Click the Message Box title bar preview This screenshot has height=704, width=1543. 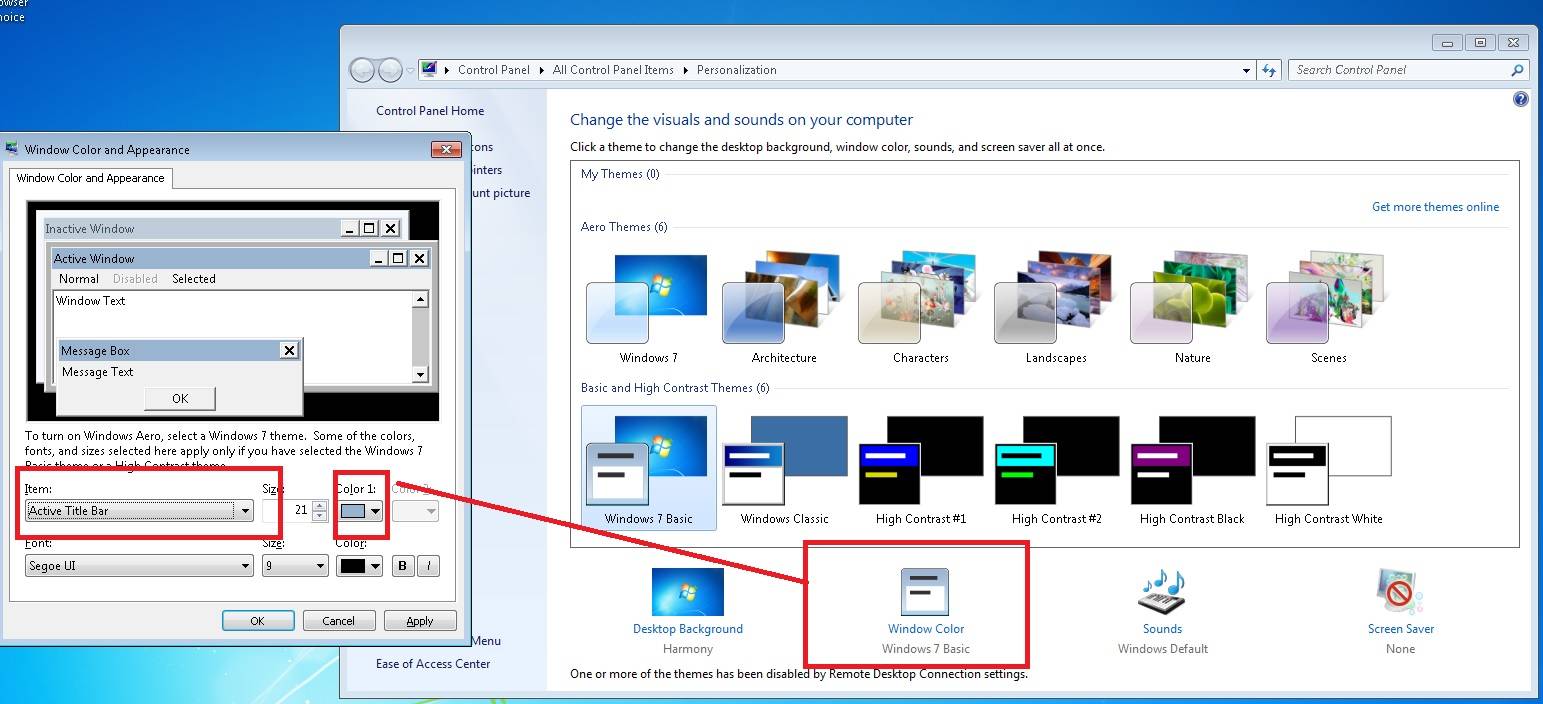(180, 350)
